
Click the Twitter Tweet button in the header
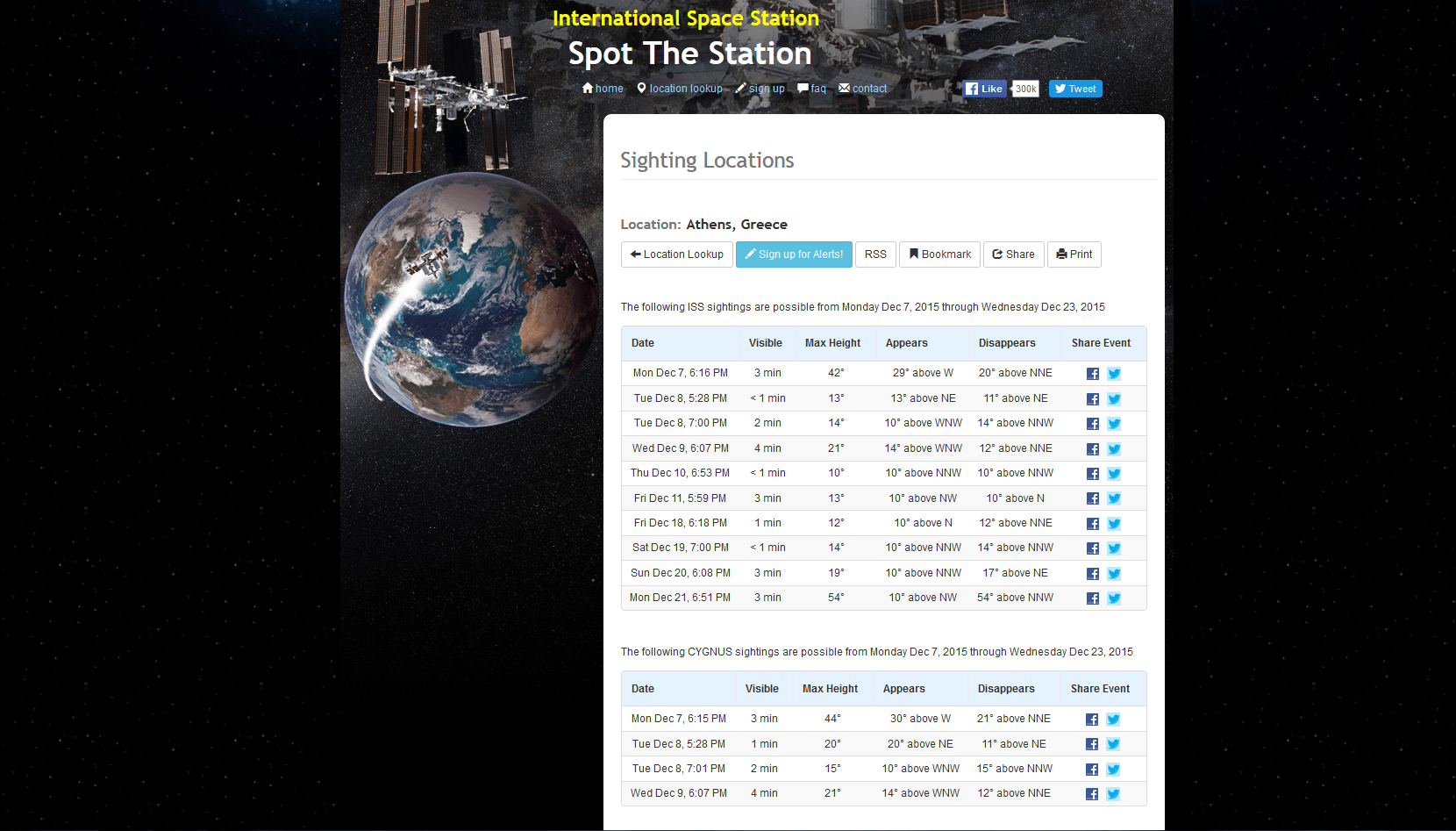point(1075,89)
